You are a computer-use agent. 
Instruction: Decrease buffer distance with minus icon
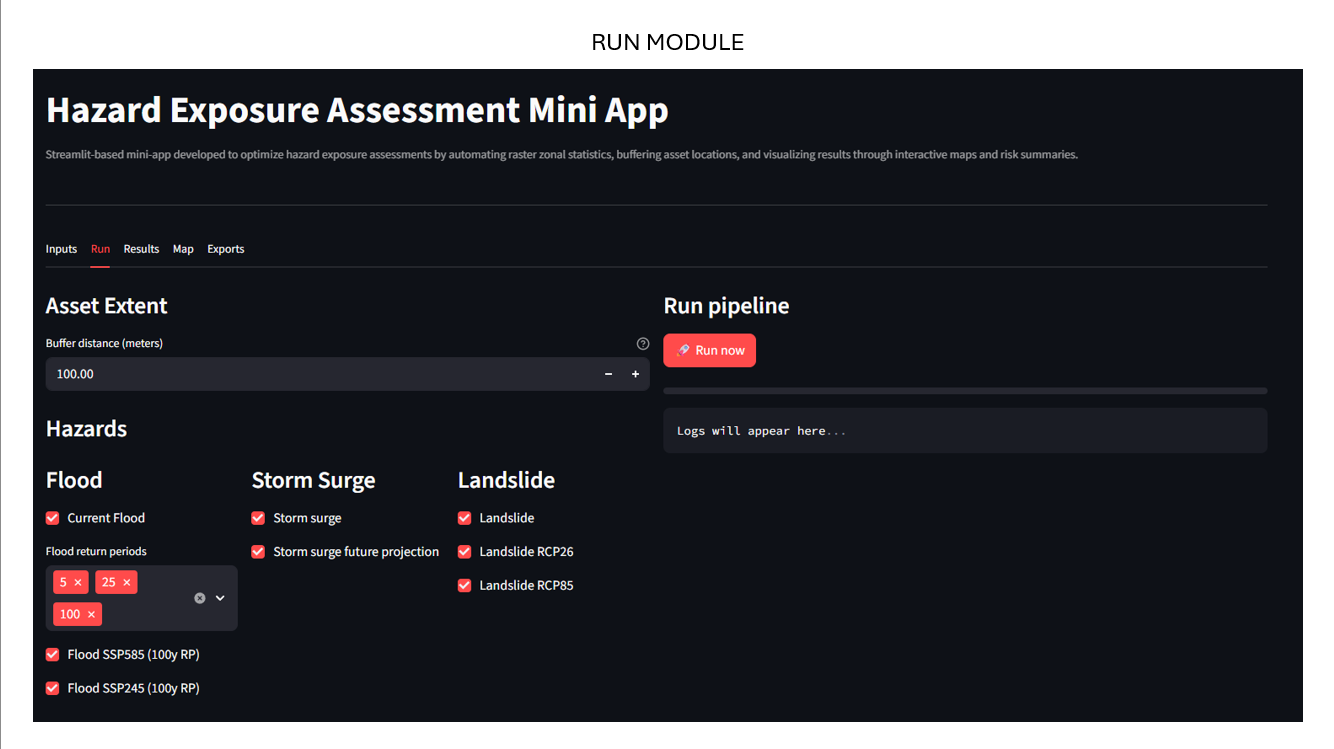click(608, 374)
